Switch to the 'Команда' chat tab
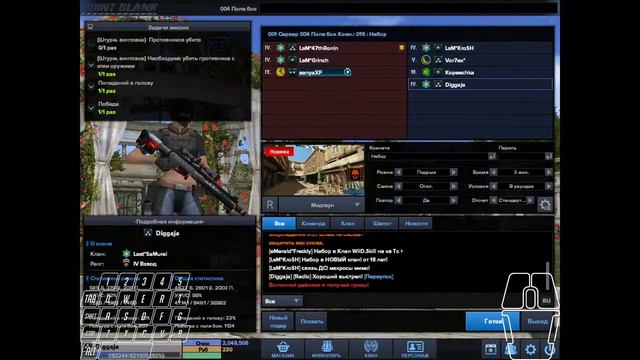 click(x=313, y=223)
